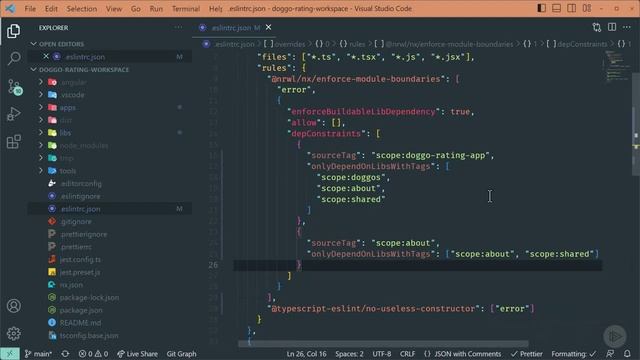
Task: Customize layout icon in title bar
Action: pyautogui.click(x=587, y=8)
